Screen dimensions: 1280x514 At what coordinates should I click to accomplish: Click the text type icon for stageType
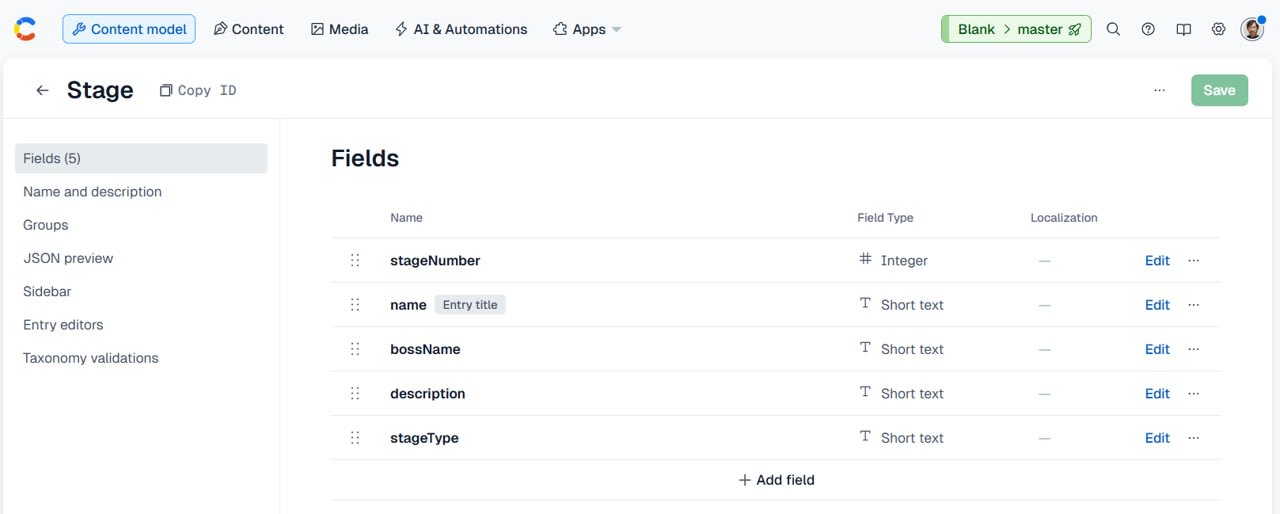(865, 437)
